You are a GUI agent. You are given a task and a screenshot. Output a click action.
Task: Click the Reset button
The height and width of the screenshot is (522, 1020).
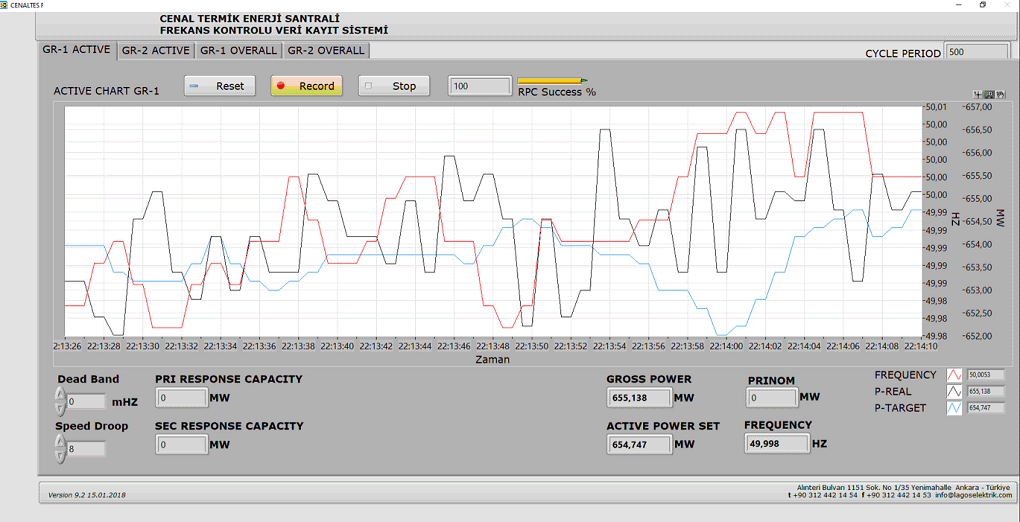click(x=219, y=86)
